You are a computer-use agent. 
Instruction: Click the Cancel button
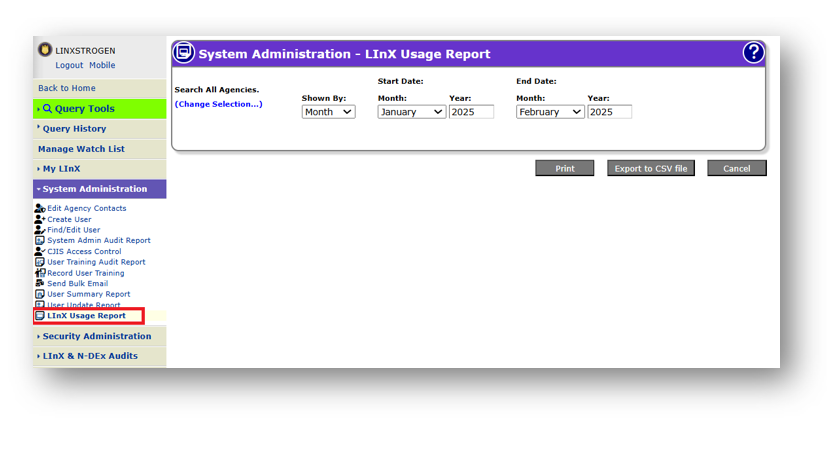(737, 168)
